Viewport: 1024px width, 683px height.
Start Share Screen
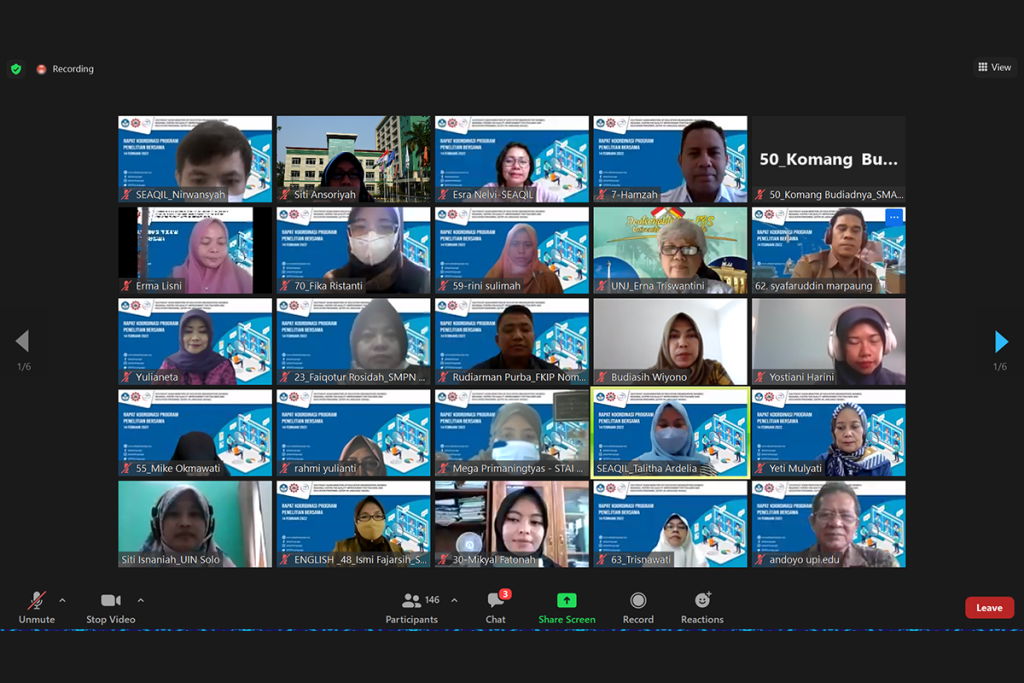[566, 601]
